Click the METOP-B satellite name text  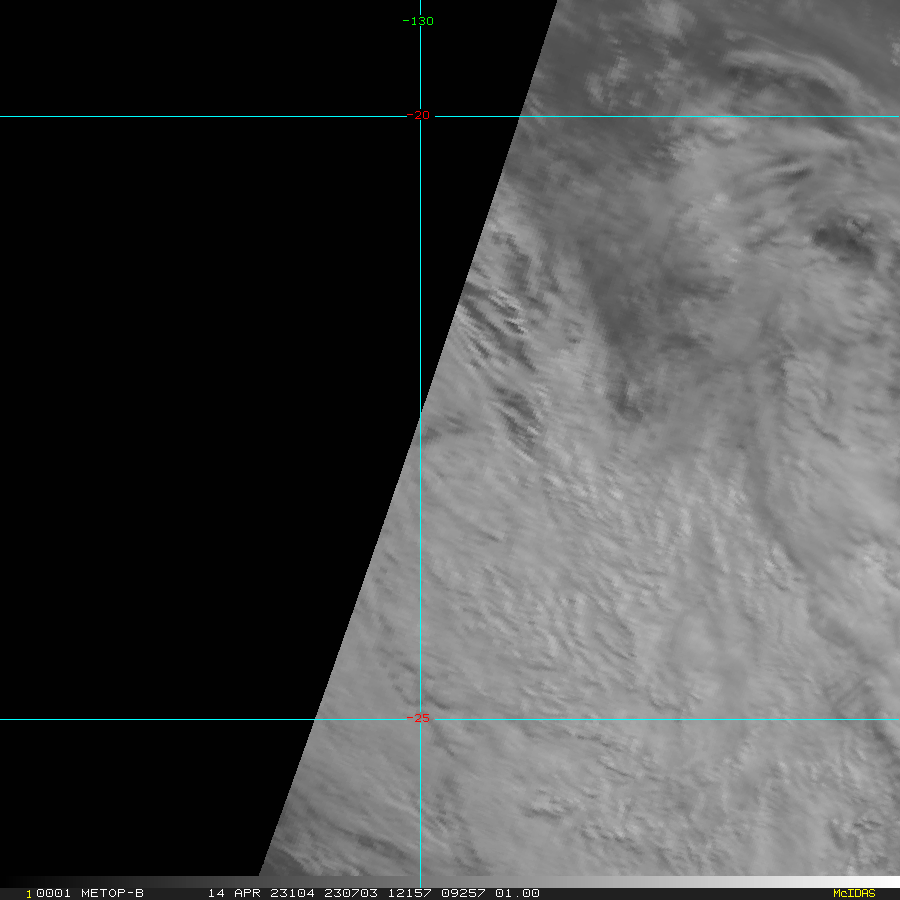[112, 893]
